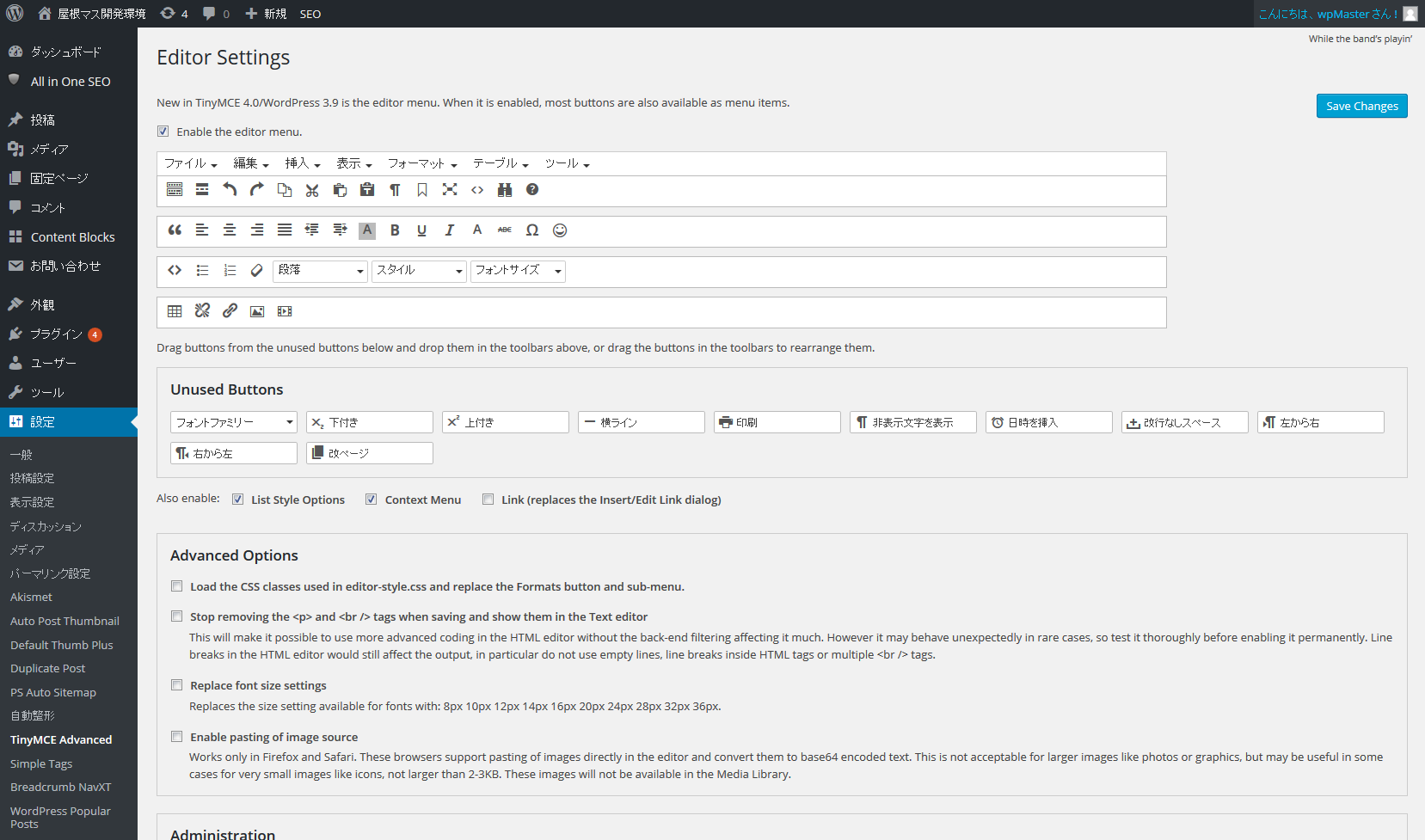
Task: Click the Insert table grid icon
Action: (x=175, y=311)
